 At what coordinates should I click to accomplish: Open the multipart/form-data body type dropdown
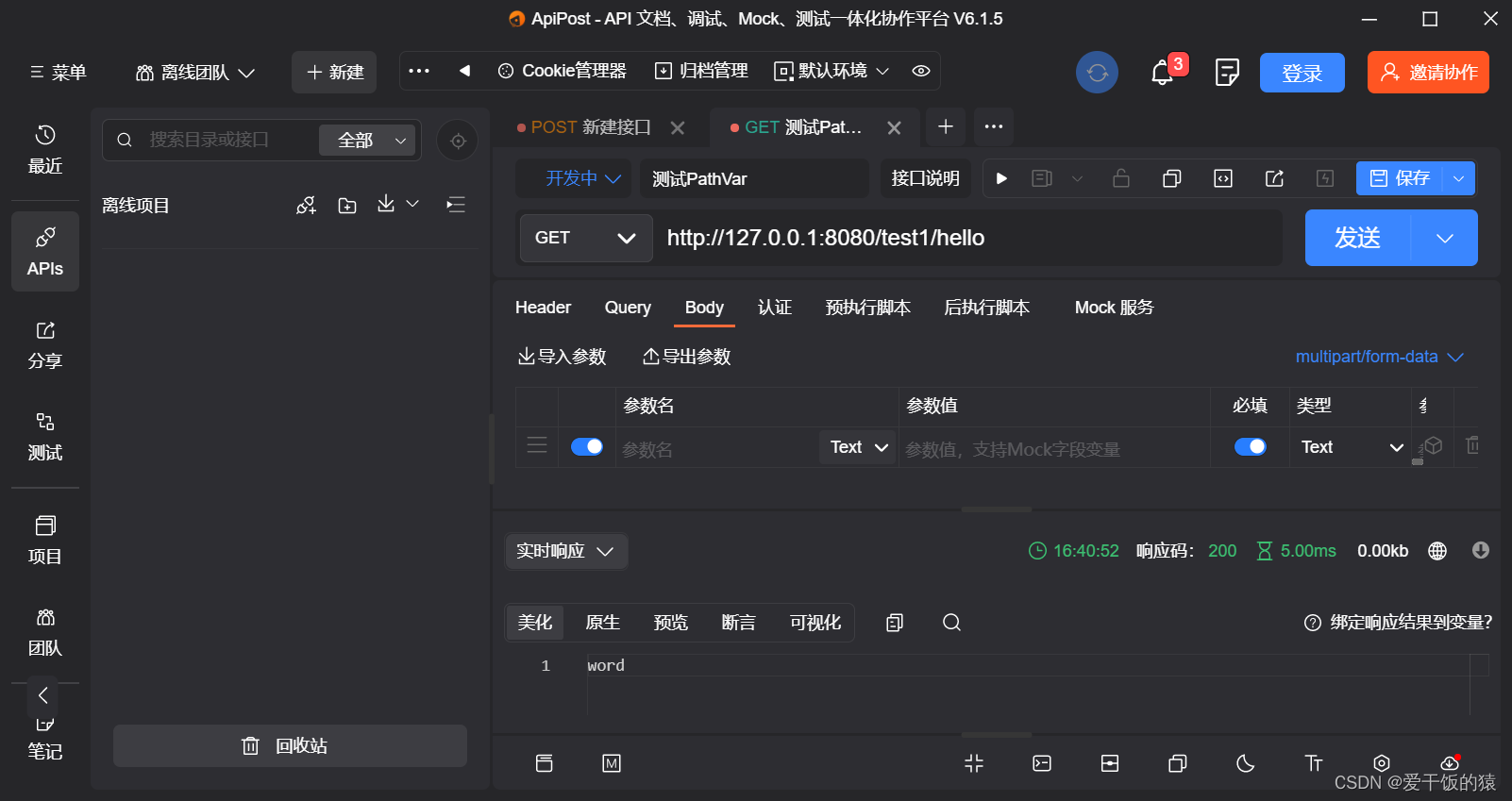pyautogui.click(x=1380, y=357)
